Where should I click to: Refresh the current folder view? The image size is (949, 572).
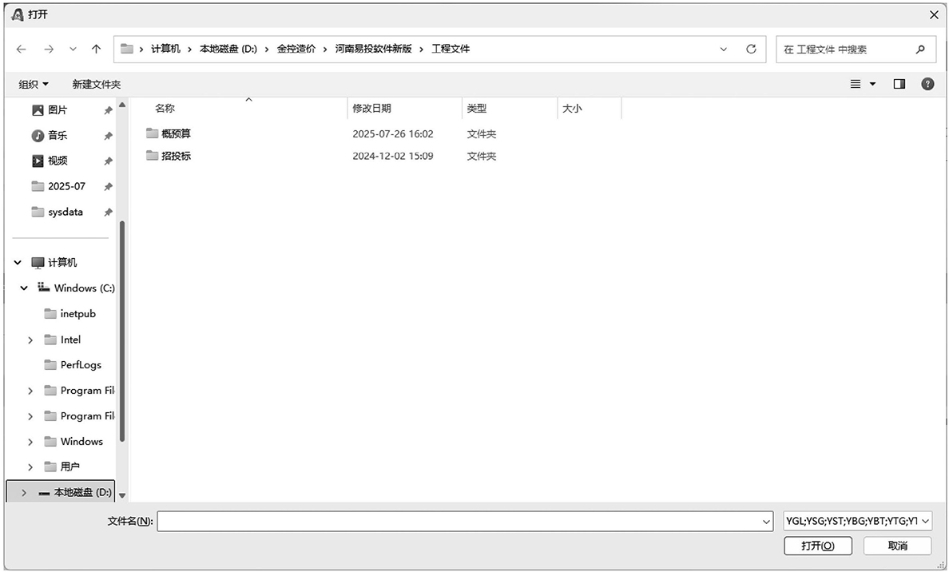pyautogui.click(x=751, y=49)
